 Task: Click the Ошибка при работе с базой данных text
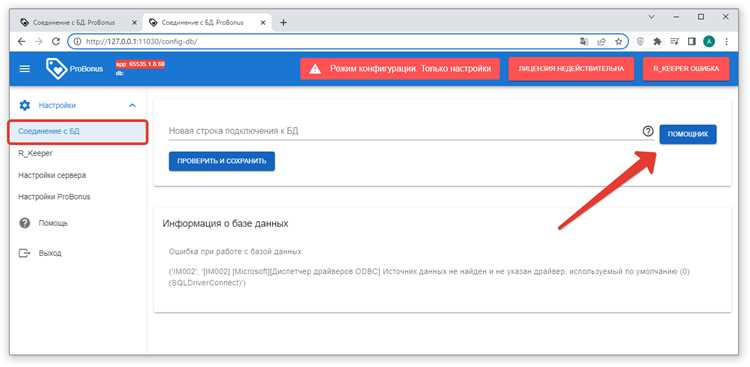coord(236,252)
